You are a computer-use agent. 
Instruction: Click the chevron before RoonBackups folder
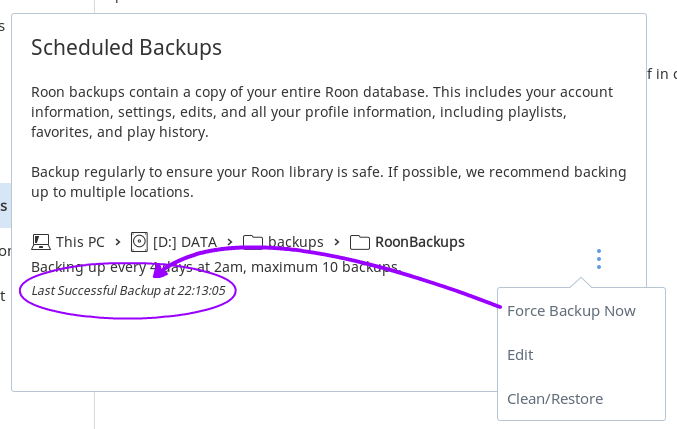coord(338,242)
